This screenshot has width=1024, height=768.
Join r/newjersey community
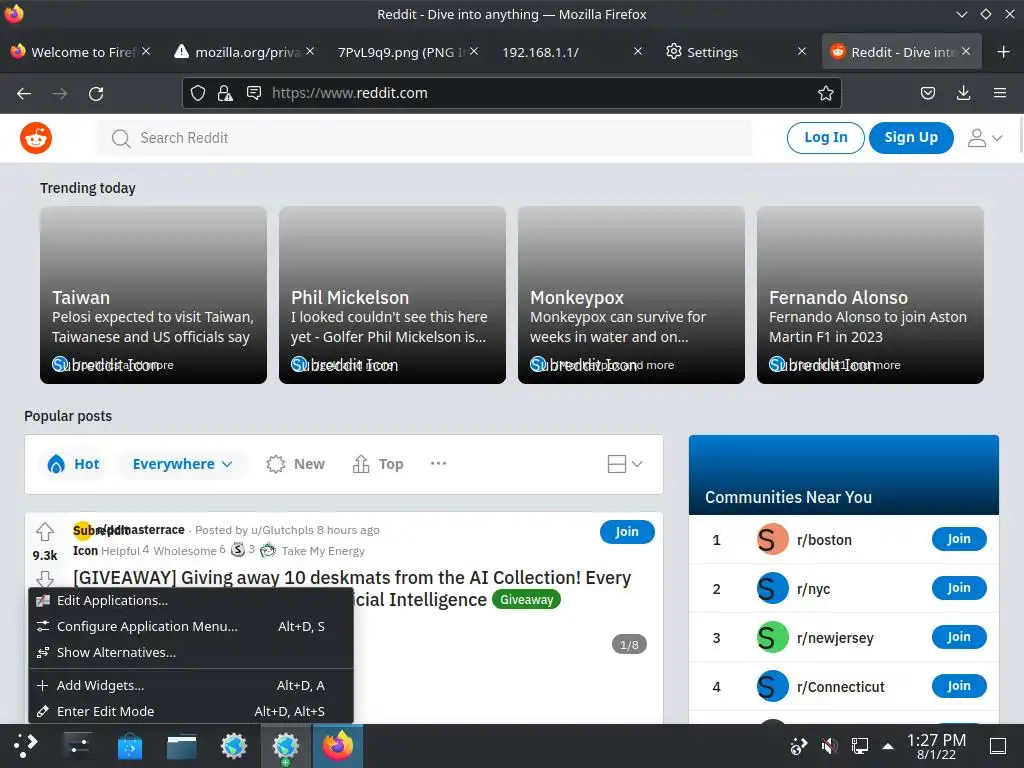pos(959,637)
